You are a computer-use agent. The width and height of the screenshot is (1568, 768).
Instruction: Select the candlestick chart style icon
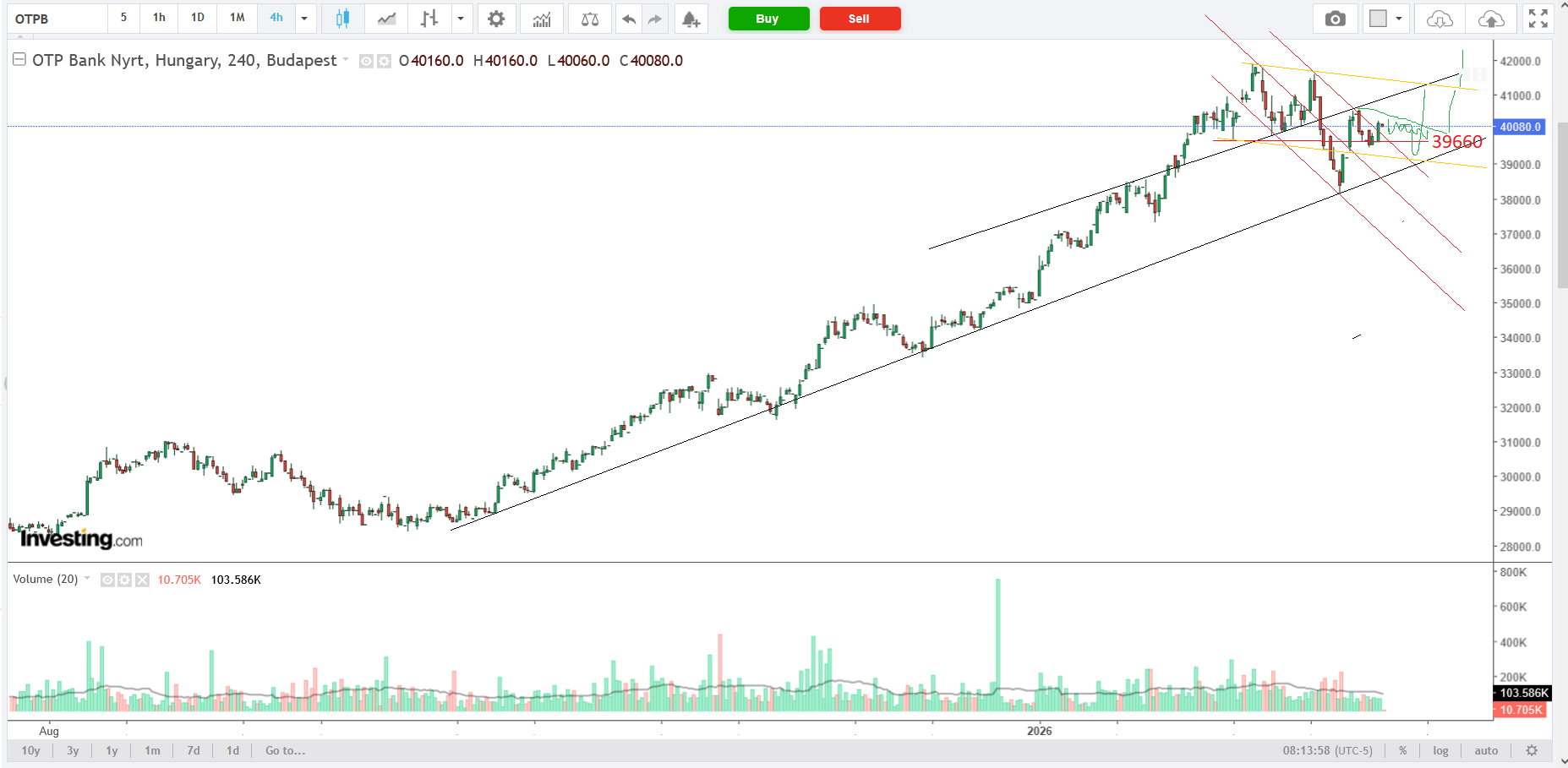point(342,19)
